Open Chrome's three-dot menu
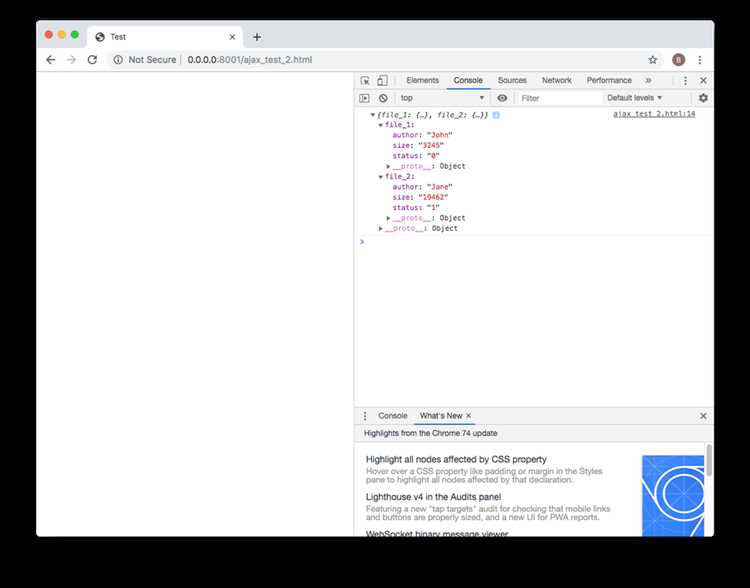 click(x=699, y=60)
